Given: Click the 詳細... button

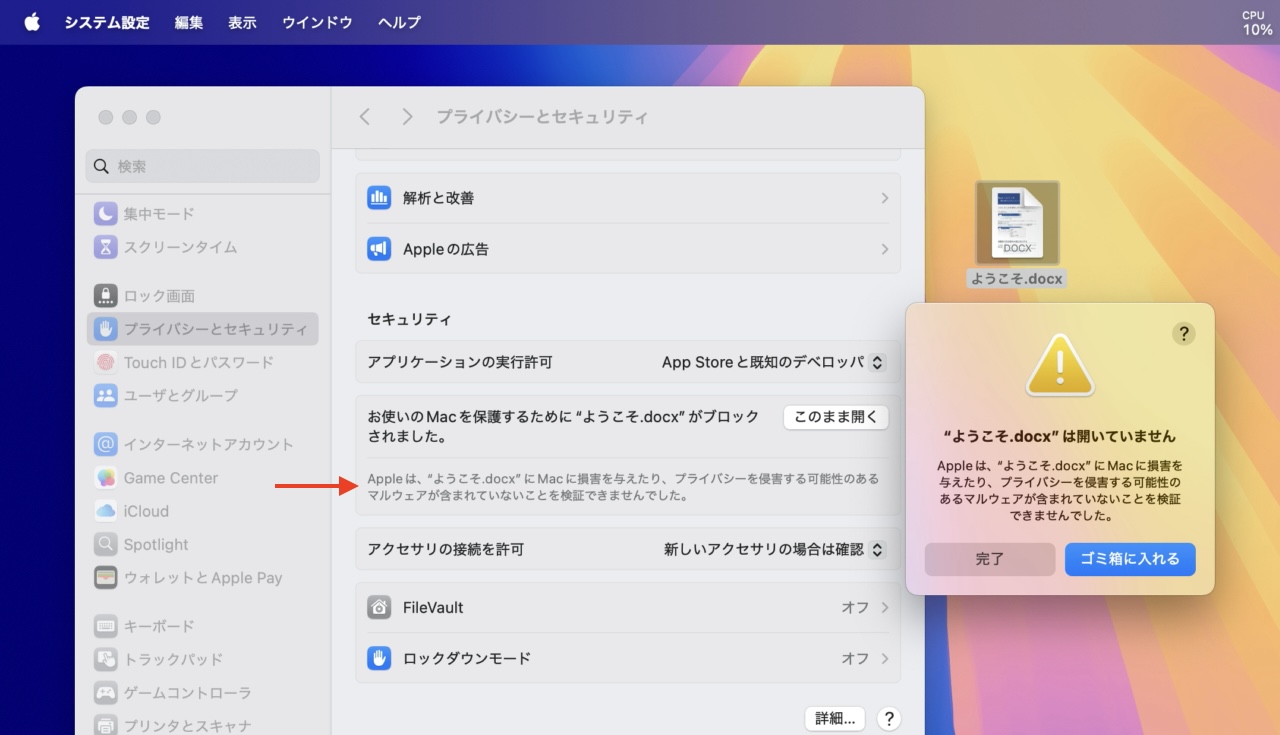Looking at the screenshot, I should [x=835, y=718].
